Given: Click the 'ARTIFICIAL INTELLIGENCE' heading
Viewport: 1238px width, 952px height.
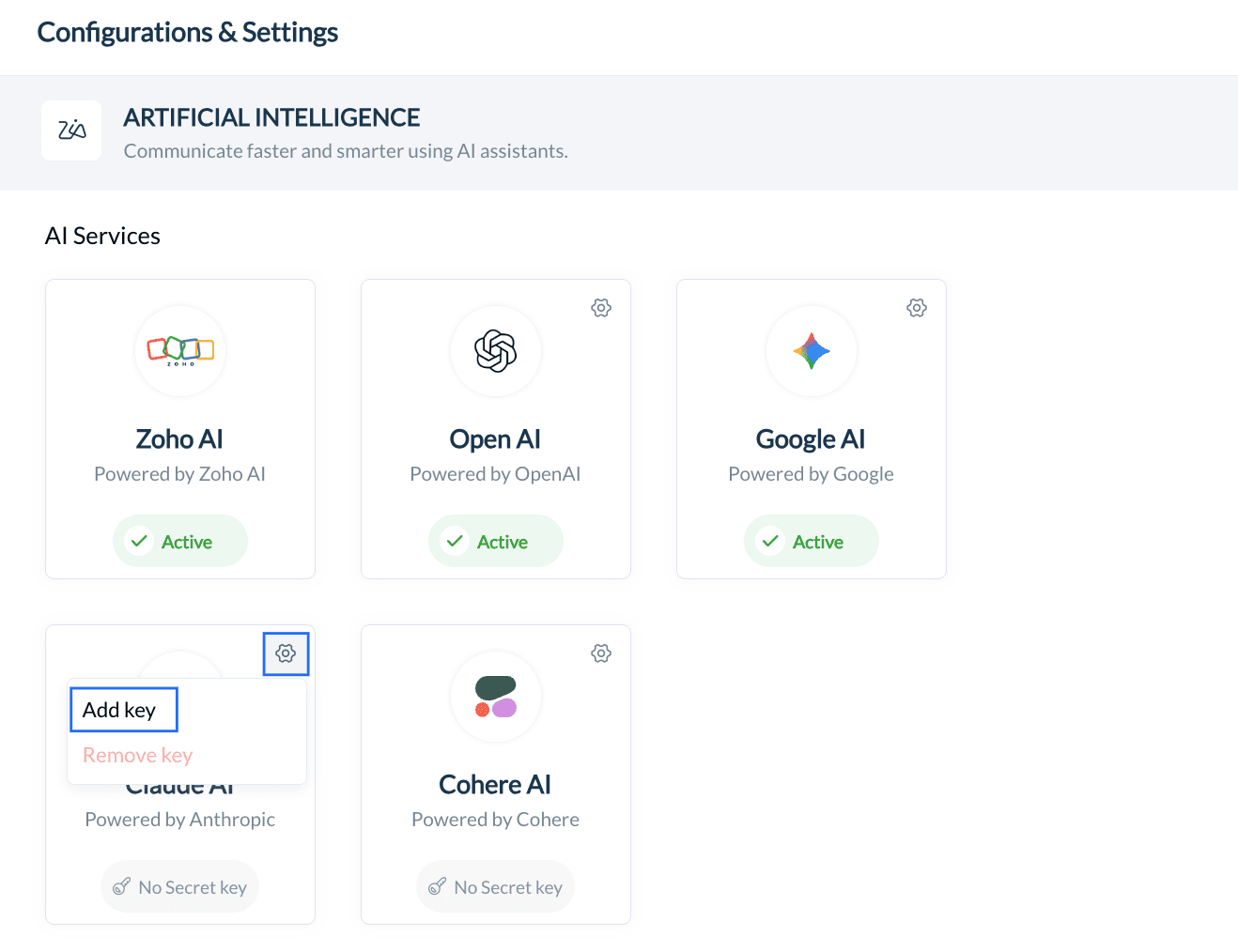Looking at the screenshot, I should click(x=272, y=117).
